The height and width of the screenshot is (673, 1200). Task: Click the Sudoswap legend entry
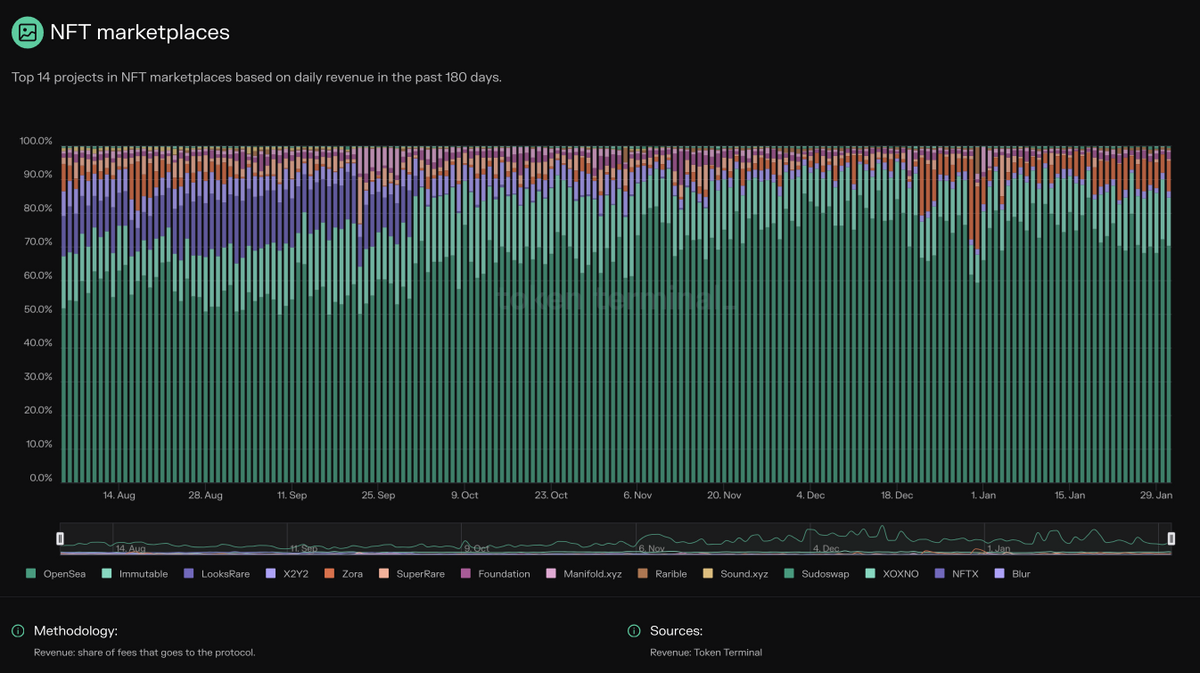tap(817, 574)
